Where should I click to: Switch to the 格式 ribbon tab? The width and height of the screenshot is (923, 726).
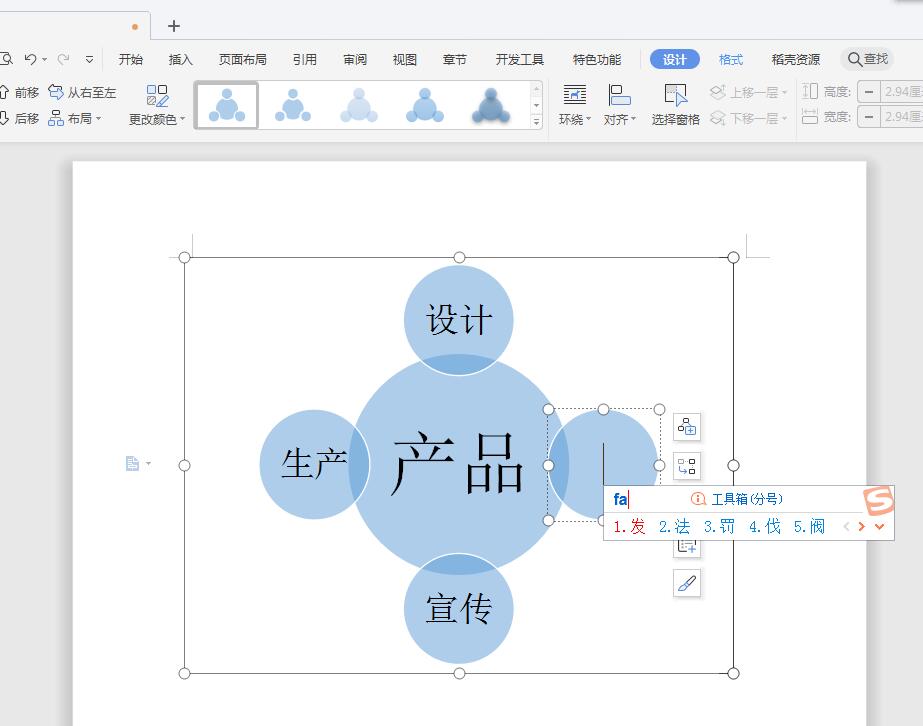pos(730,59)
